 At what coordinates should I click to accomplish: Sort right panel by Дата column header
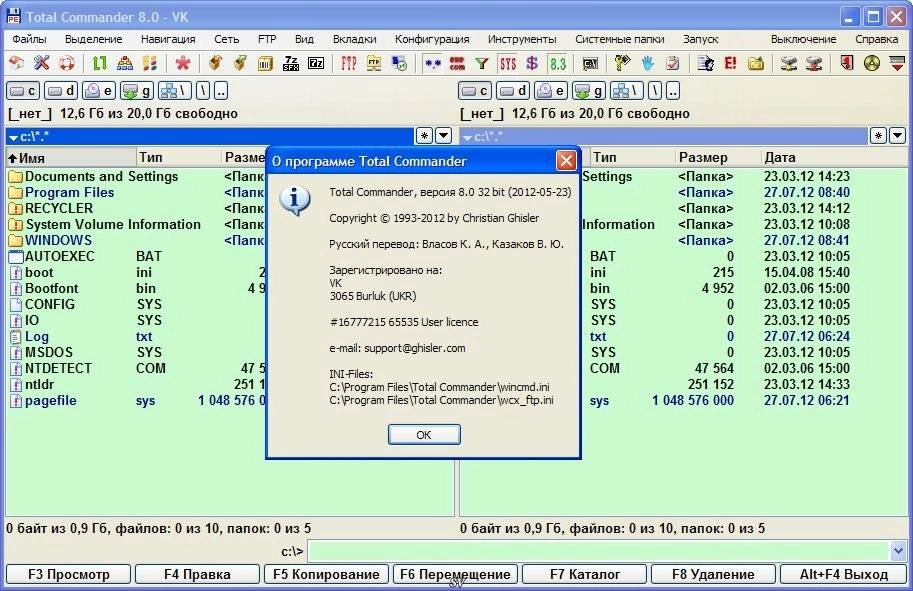[x=834, y=157]
